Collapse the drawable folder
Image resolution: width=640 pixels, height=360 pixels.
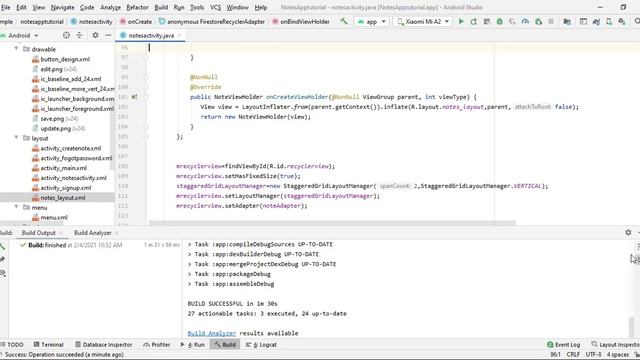coord(16,49)
